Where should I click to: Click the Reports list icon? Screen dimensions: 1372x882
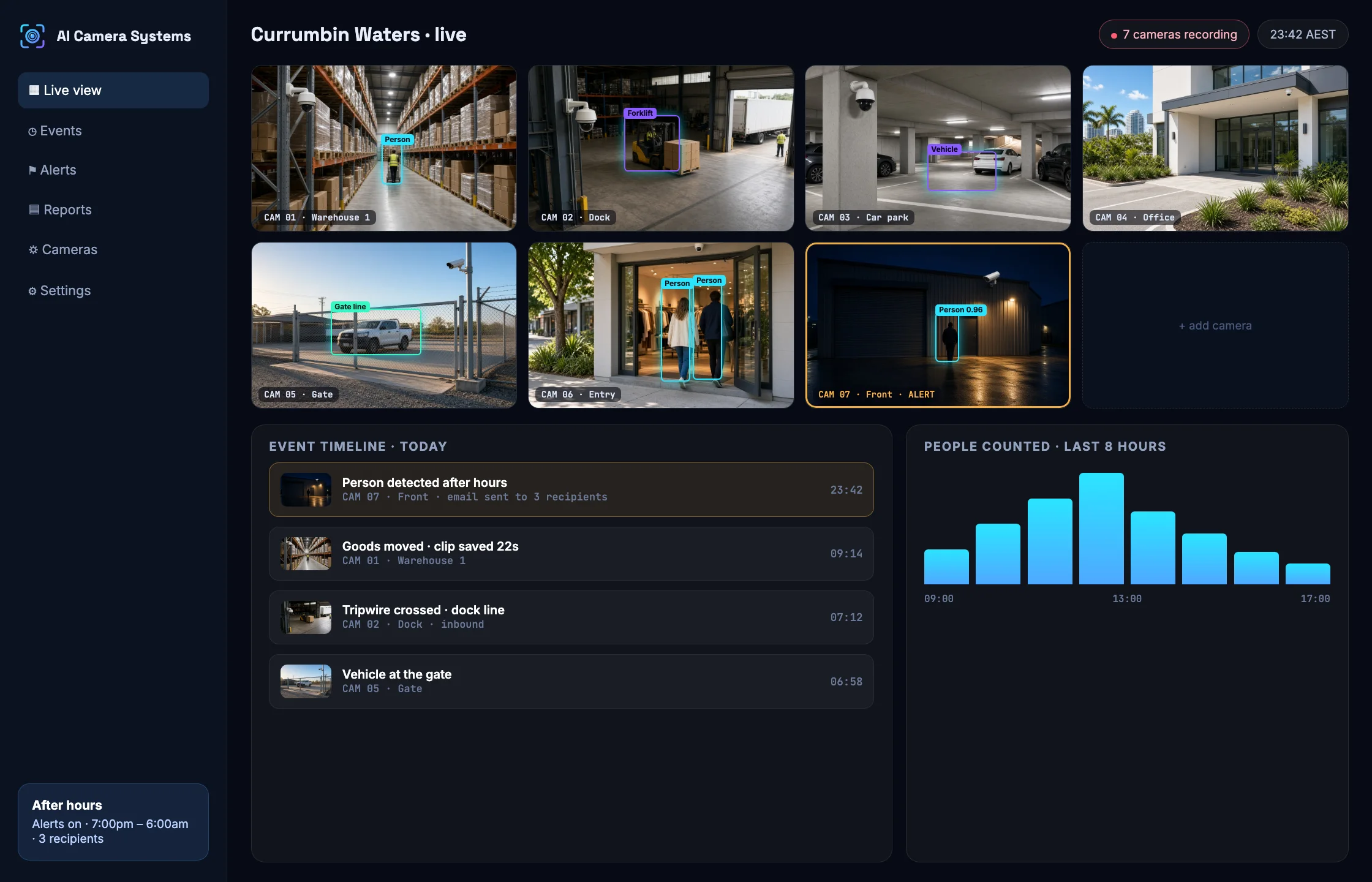(x=34, y=209)
